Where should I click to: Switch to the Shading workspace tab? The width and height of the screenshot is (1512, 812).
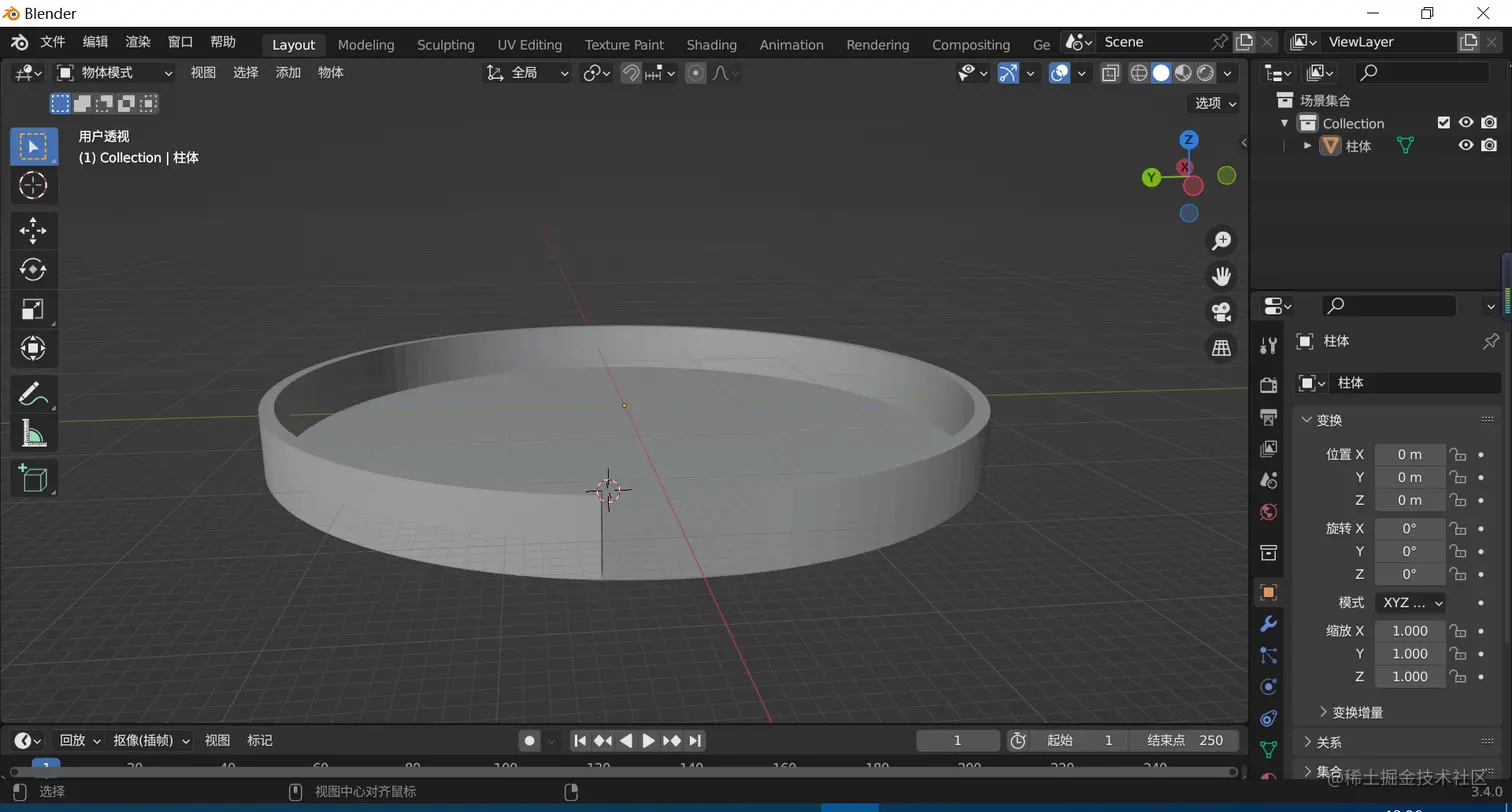pyautogui.click(x=712, y=44)
